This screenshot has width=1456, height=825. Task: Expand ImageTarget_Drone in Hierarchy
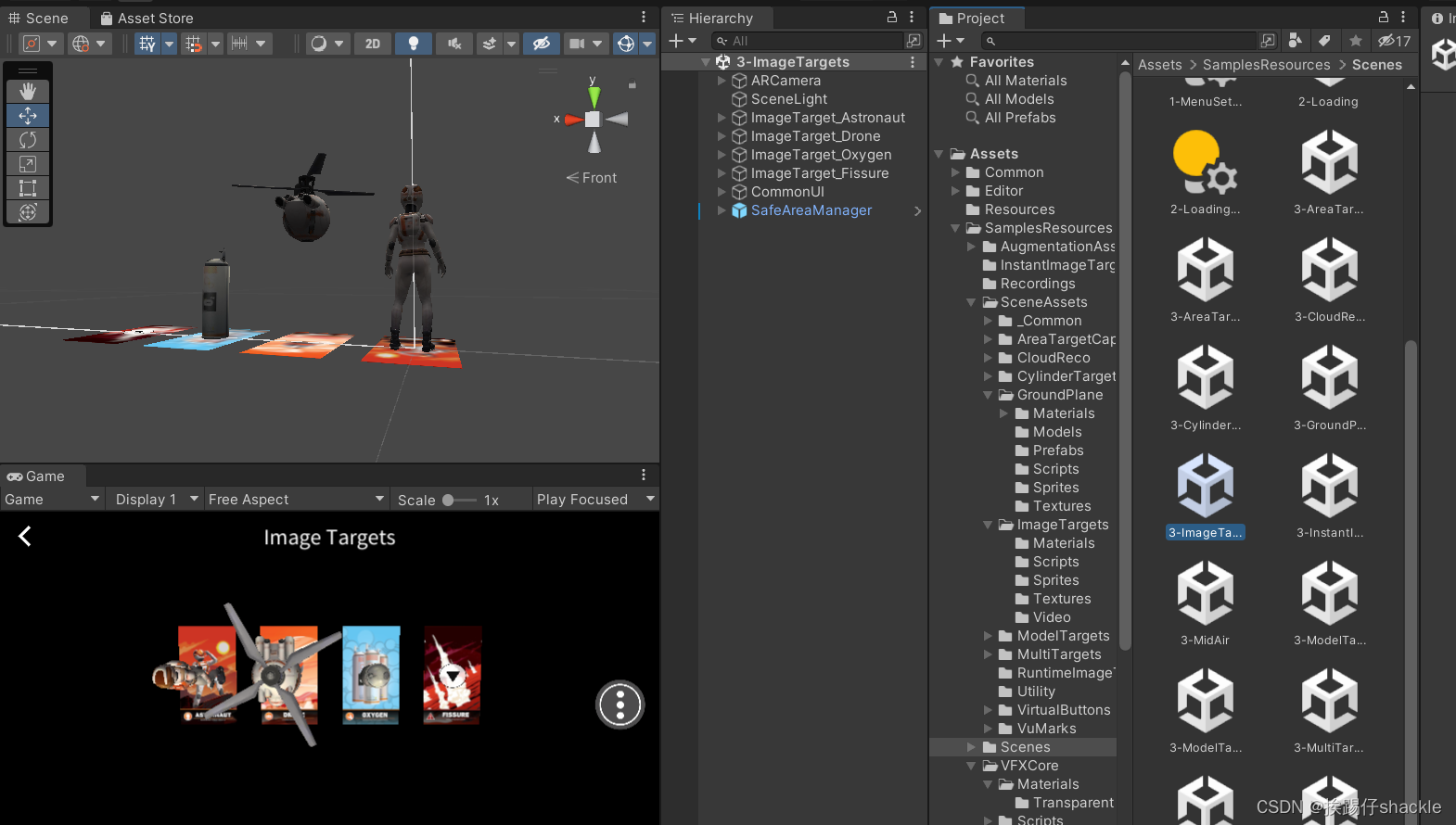[722, 136]
